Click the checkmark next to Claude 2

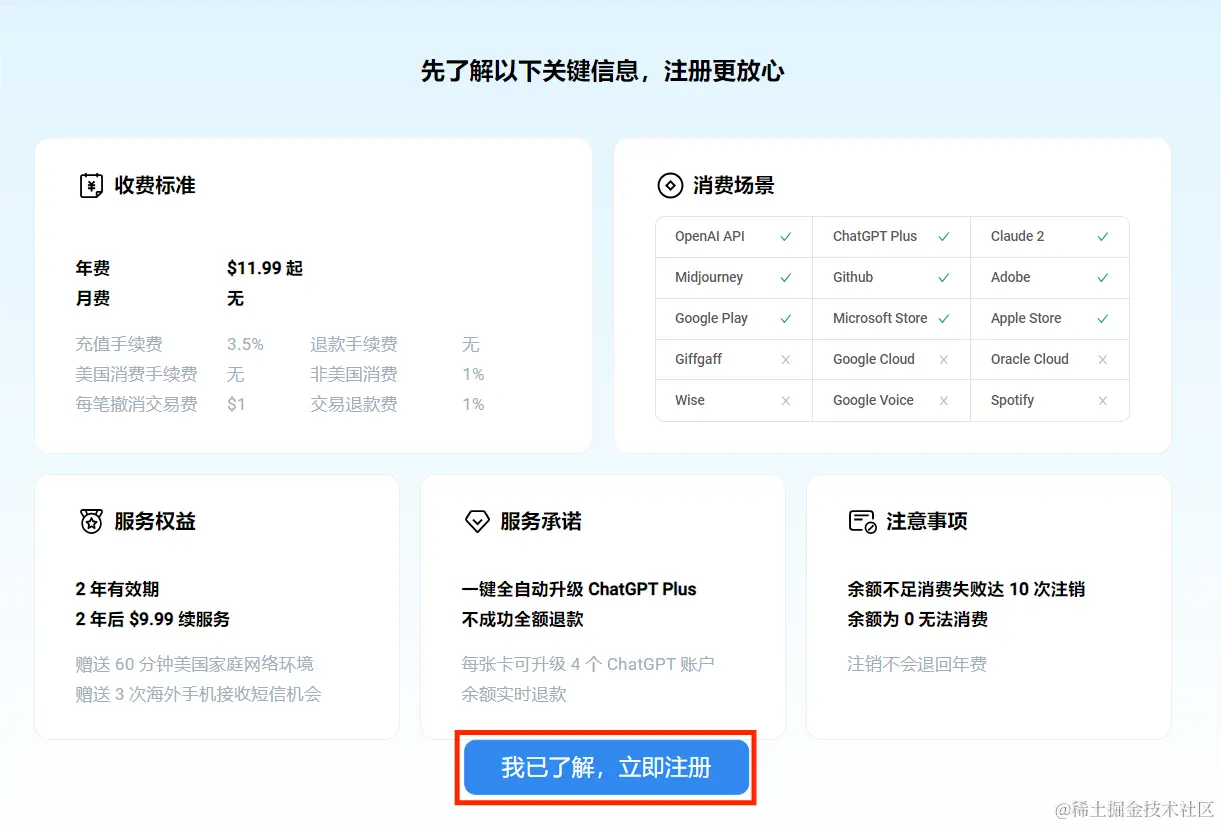[1102, 237]
